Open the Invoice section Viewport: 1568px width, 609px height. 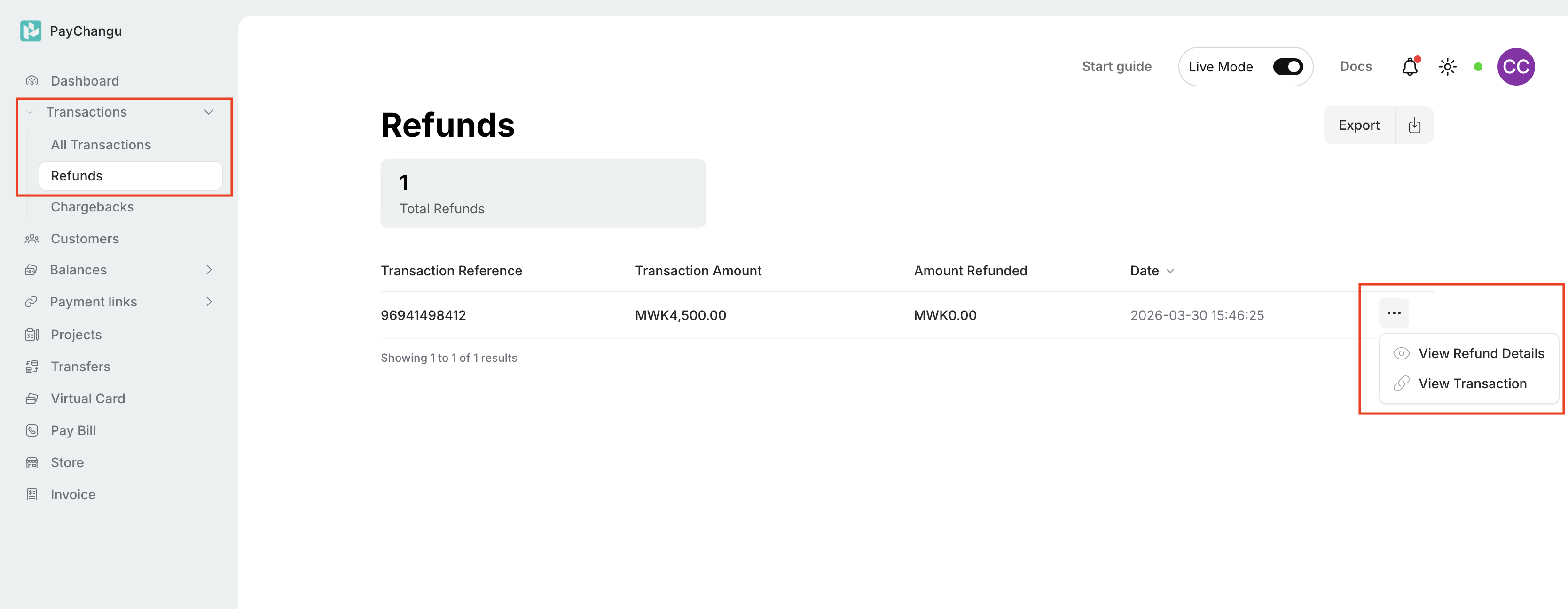(x=73, y=495)
